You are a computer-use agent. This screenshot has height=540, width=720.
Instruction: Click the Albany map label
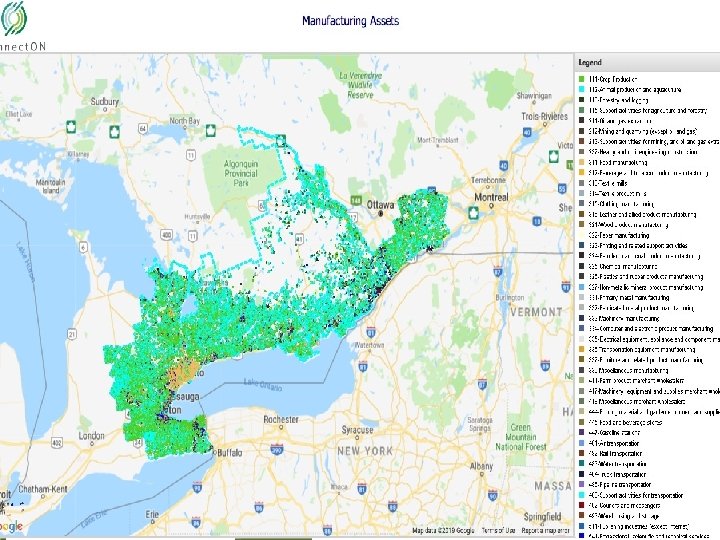coord(481,466)
